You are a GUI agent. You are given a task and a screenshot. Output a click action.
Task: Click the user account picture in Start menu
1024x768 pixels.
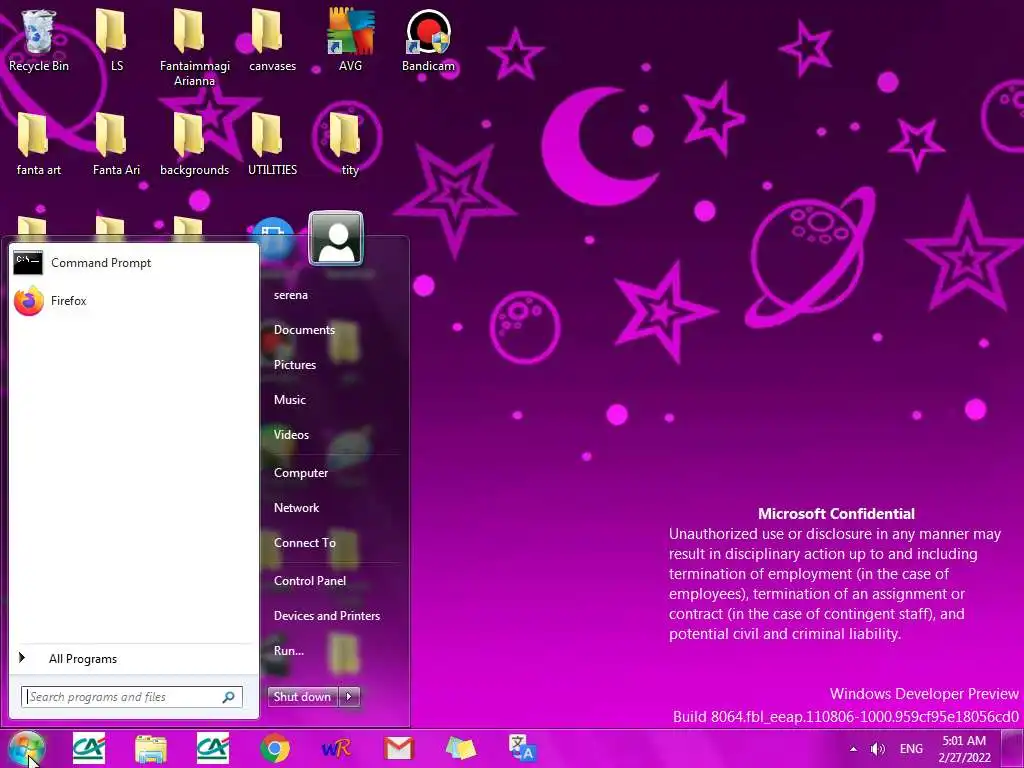coord(336,238)
